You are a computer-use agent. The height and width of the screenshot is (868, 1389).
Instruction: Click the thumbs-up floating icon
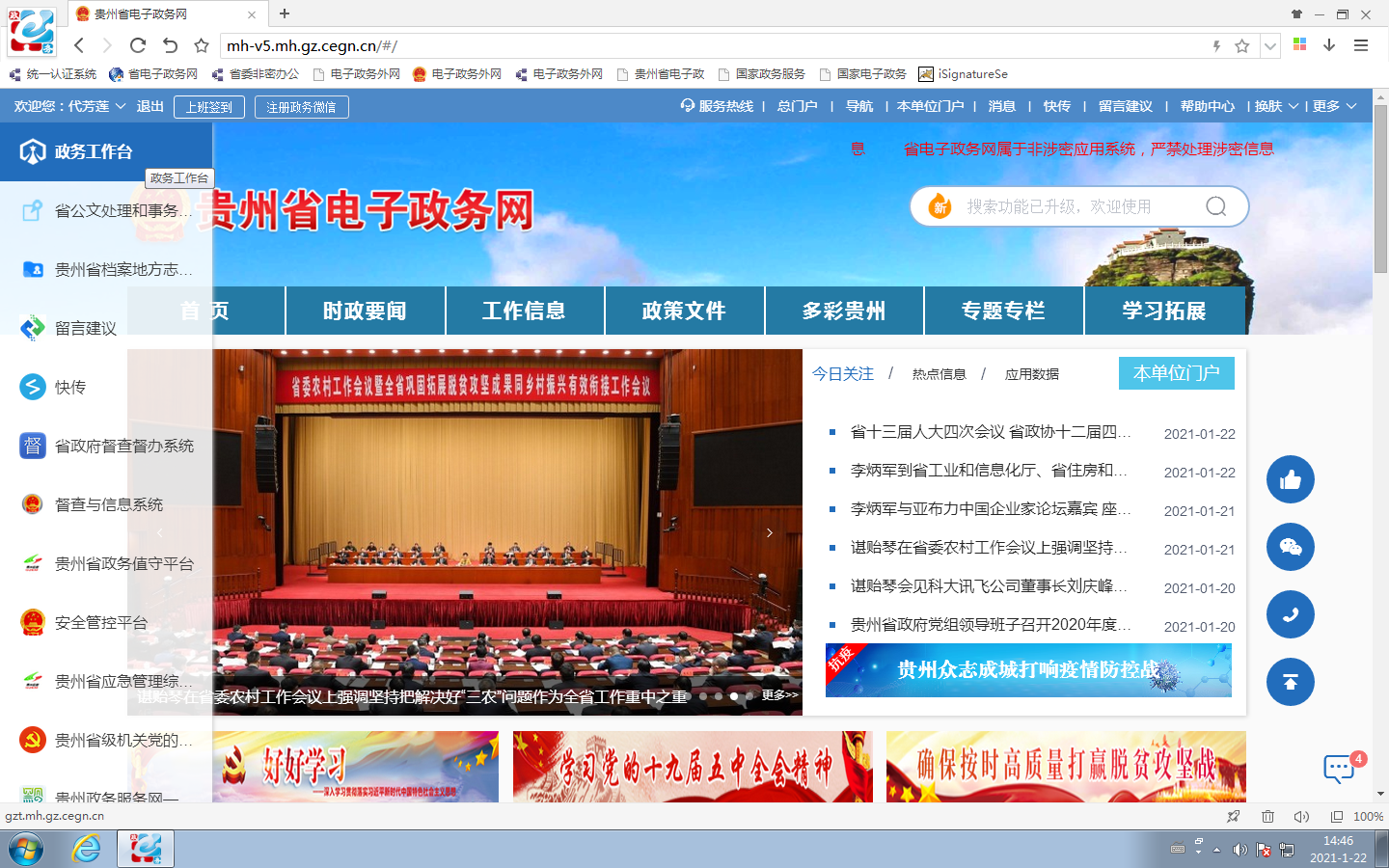coord(1290,479)
